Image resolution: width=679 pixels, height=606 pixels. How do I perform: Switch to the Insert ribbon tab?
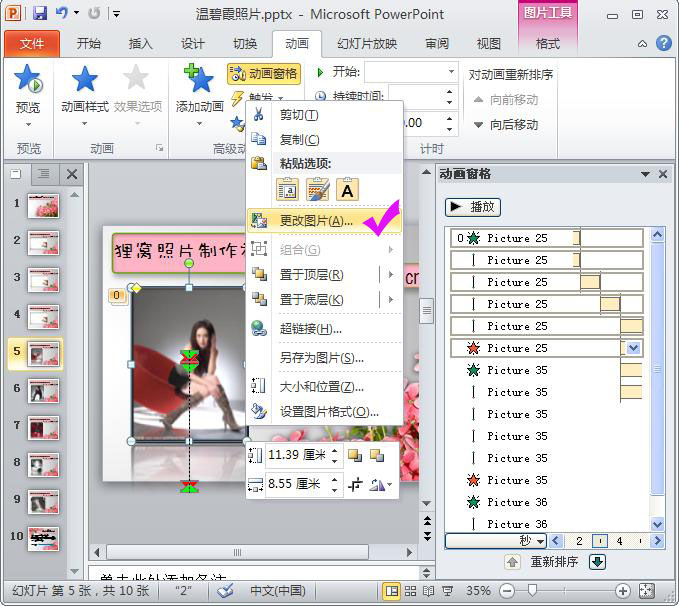[141, 44]
